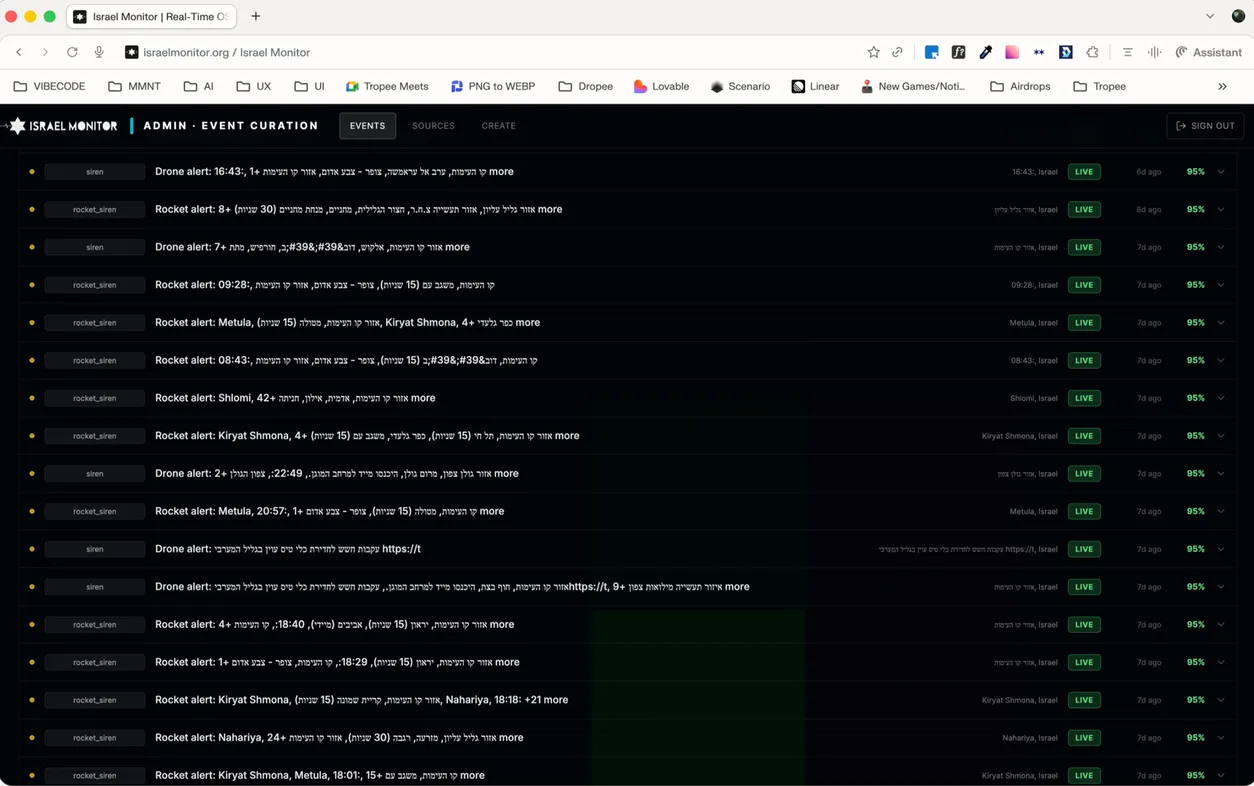Click the Israel Monitor star logo
1254x786 pixels.
click(x=17, y=126)
